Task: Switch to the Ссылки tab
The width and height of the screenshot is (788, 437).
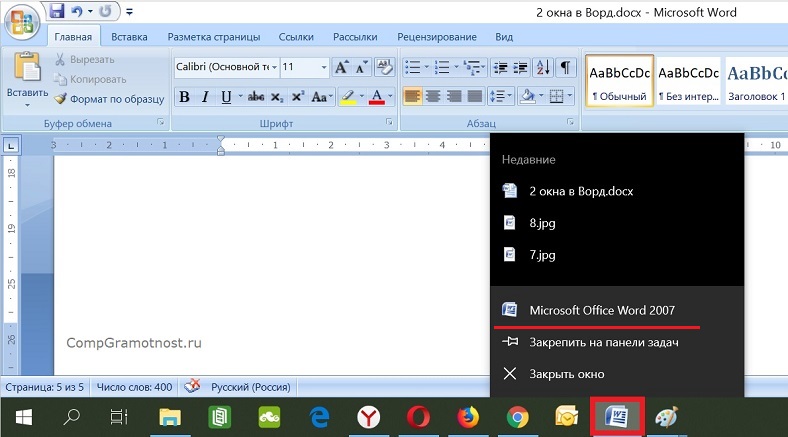Action: point(296,37)
